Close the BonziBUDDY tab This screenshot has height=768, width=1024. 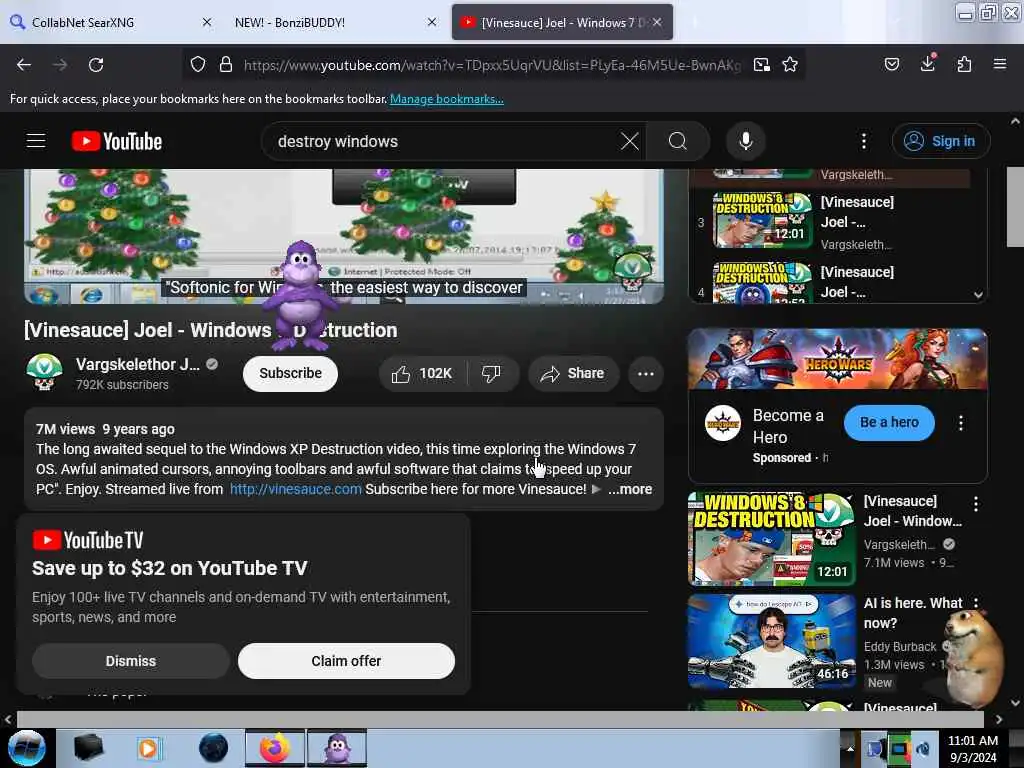[432, 22]
